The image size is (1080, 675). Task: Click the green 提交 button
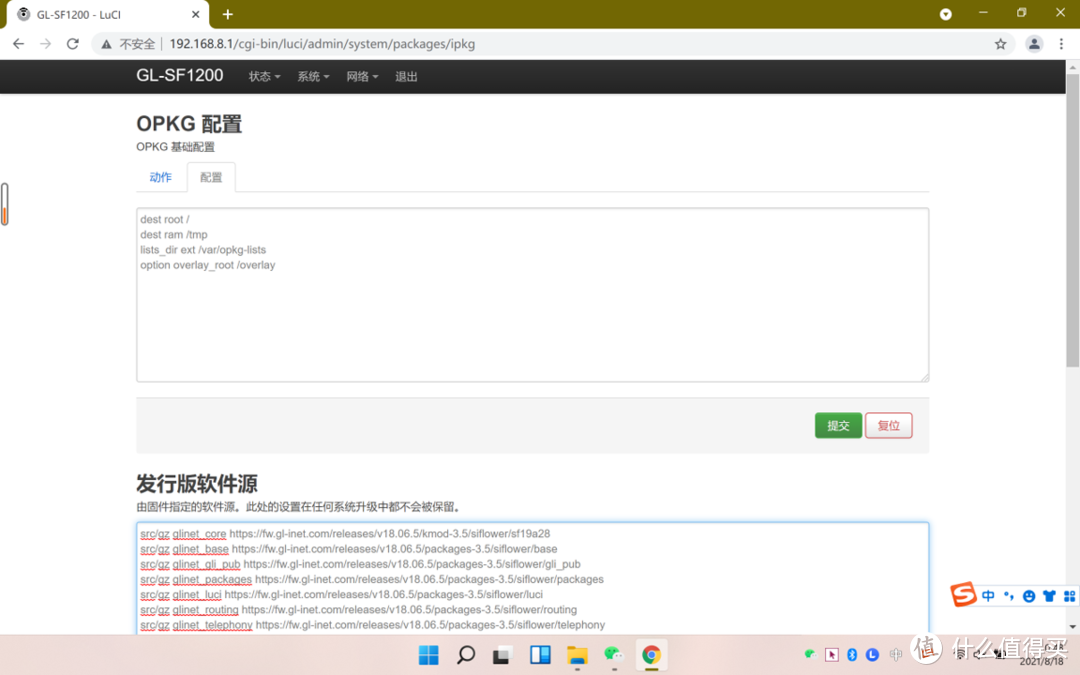point(838,426)
